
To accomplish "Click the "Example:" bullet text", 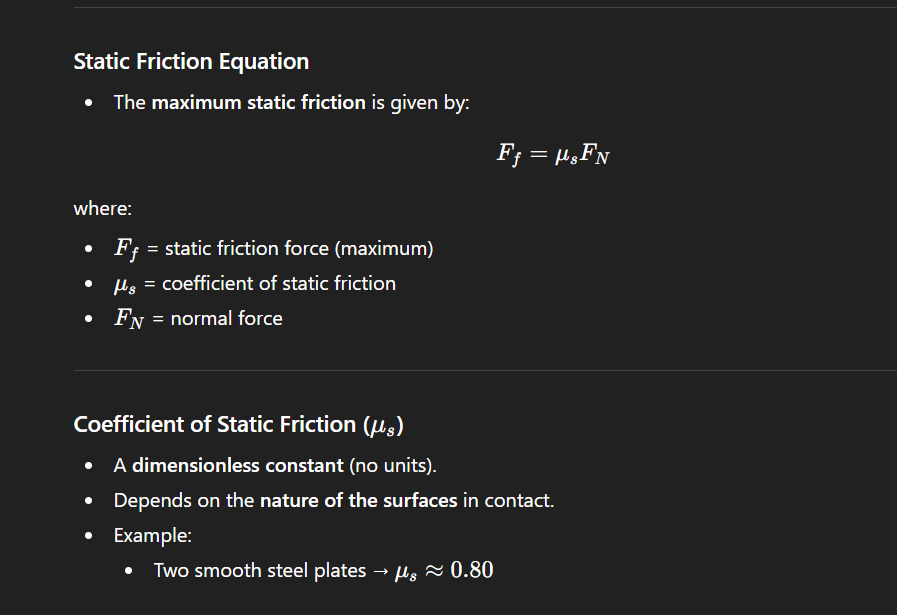I will pyautogui.click(x=153, y=536).
